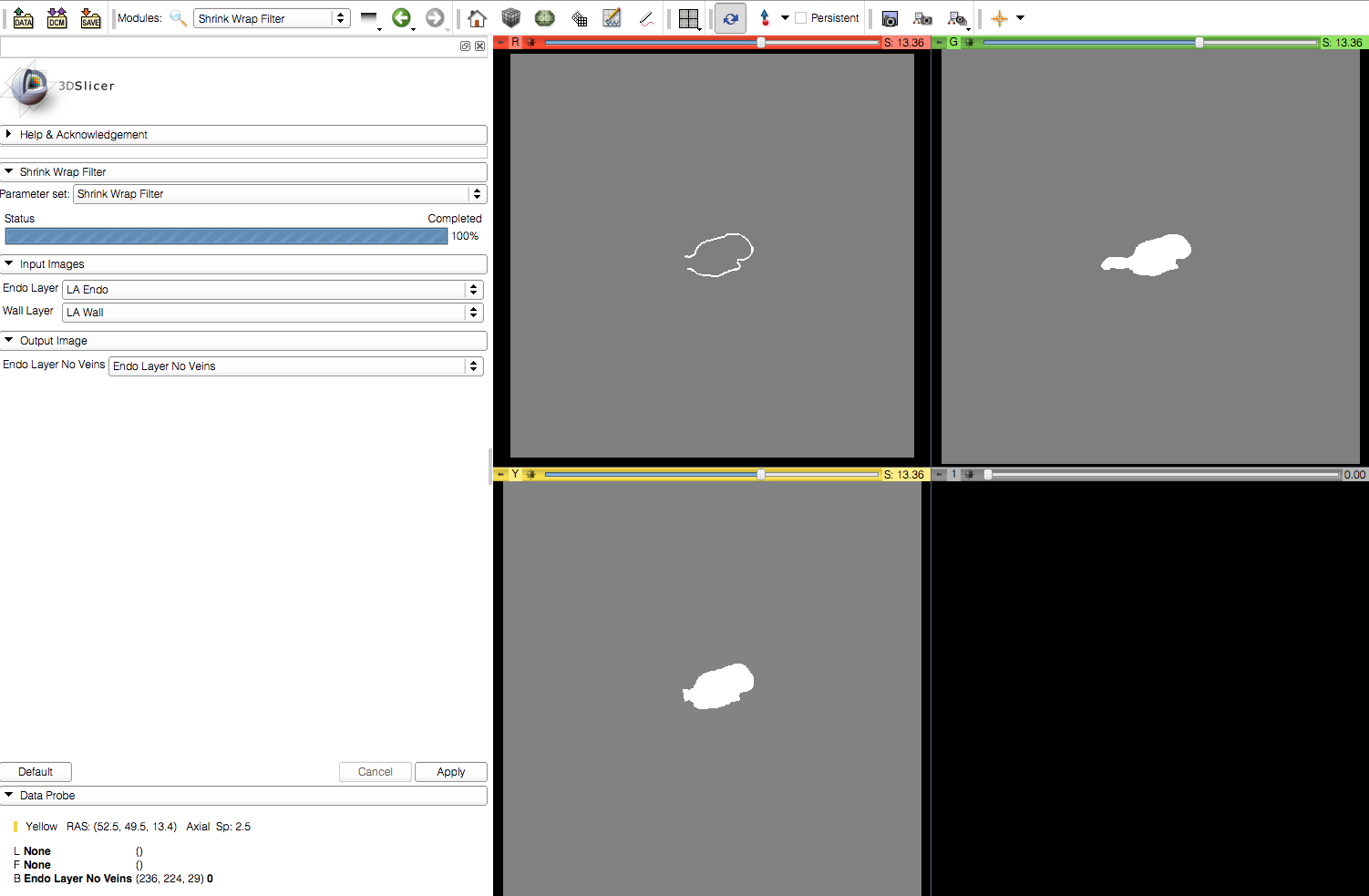Toggle the green slice view pin

point(939,42)
